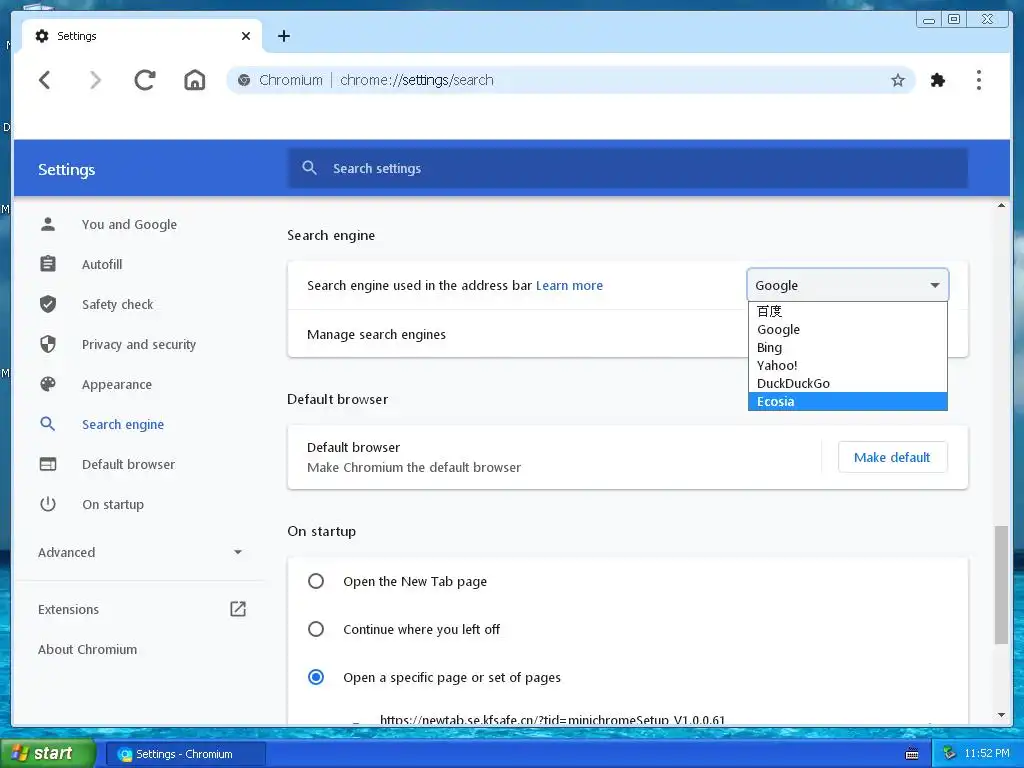The image size is (1024, 768).
Task: Click the Settings header title
Action: pyautogui.click(x=67, y=169)
